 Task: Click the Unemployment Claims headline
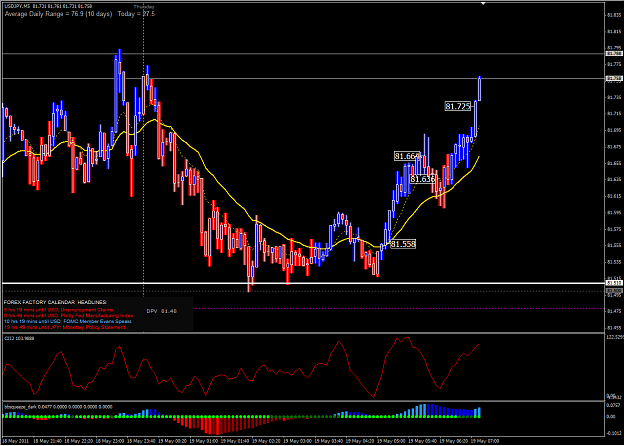[58, 310]
